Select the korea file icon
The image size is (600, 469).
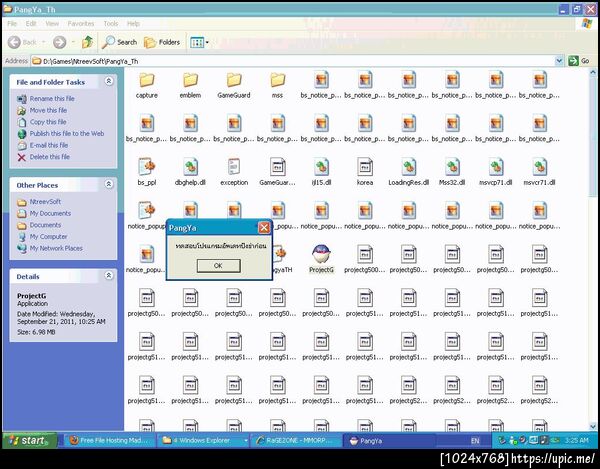point(365,167)
